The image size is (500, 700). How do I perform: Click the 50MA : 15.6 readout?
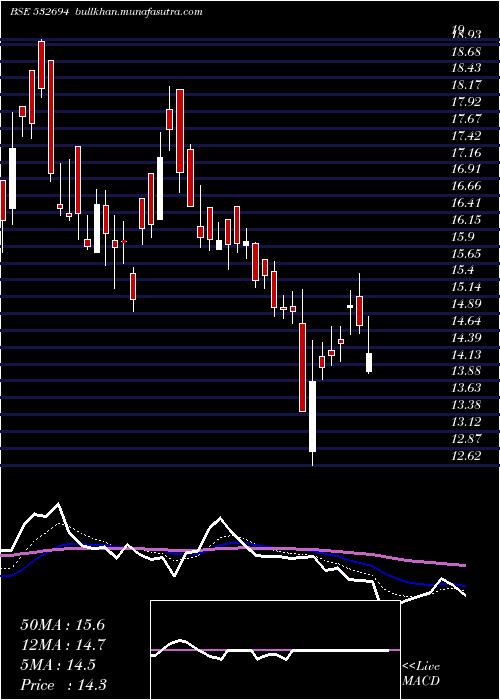[62, 625]
